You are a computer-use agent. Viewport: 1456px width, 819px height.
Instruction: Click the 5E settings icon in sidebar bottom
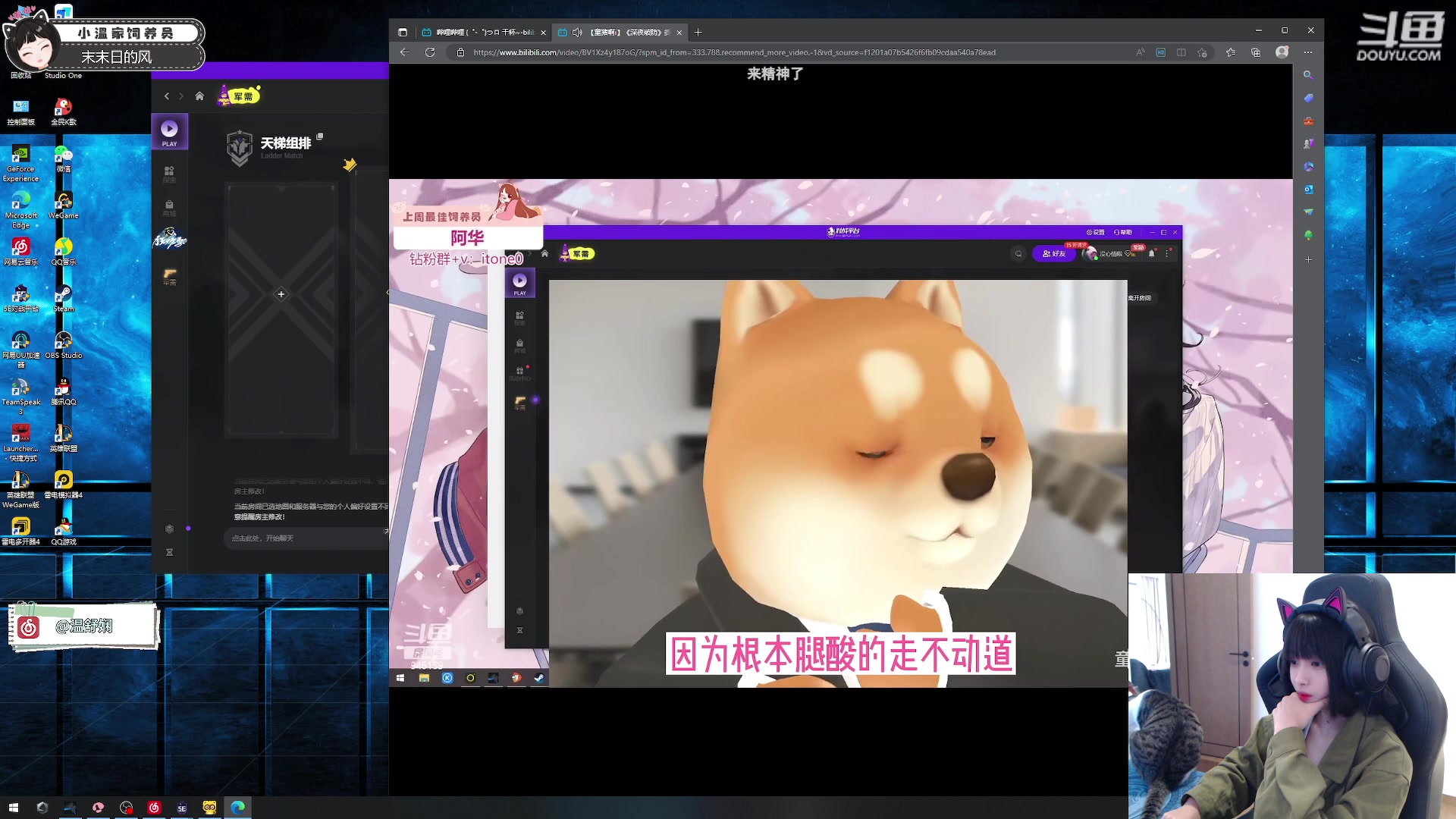(x=169, y=529)
